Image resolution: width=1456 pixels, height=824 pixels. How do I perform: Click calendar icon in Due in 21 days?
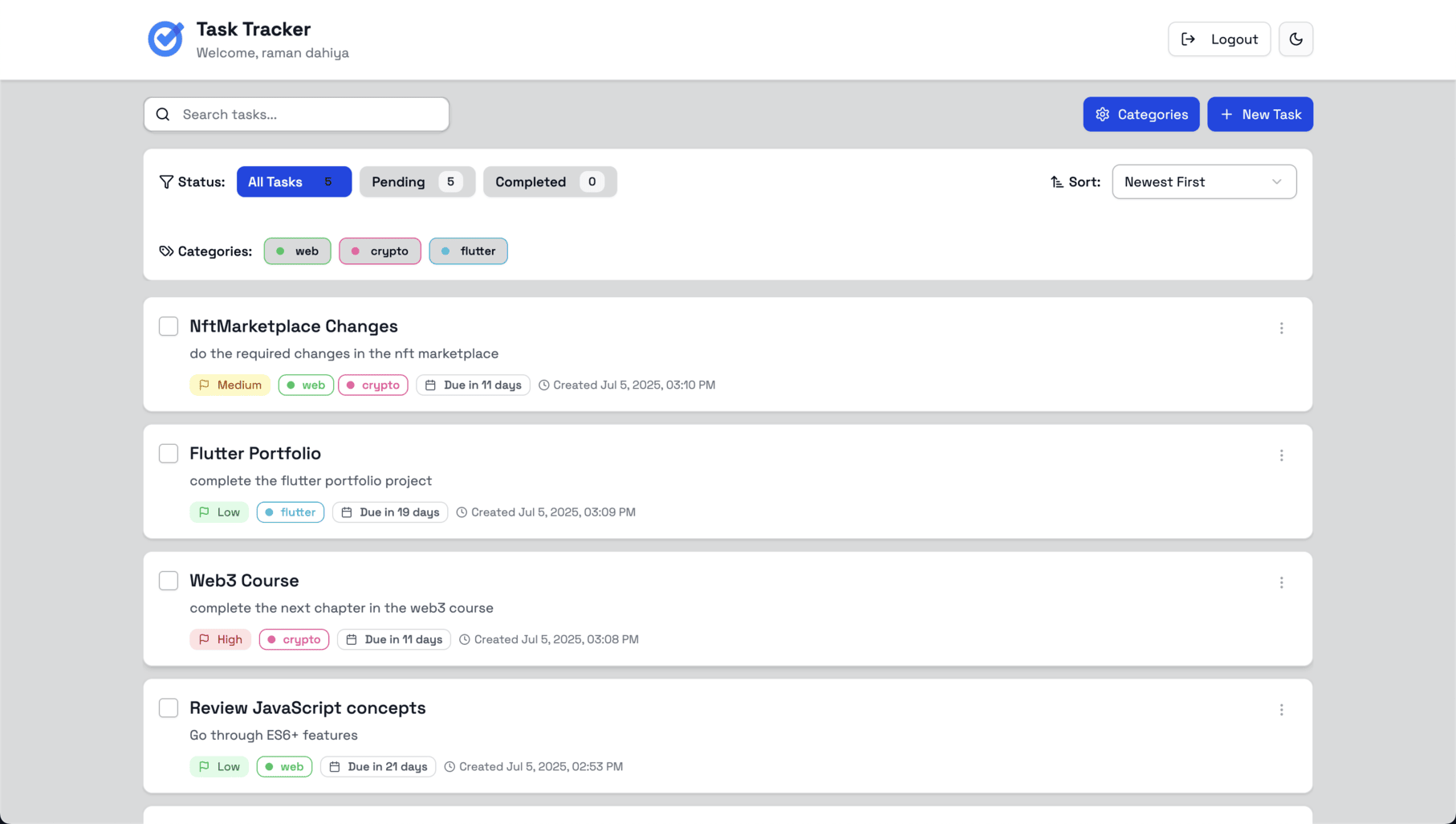pyautogui.click(x=335, y=767)
